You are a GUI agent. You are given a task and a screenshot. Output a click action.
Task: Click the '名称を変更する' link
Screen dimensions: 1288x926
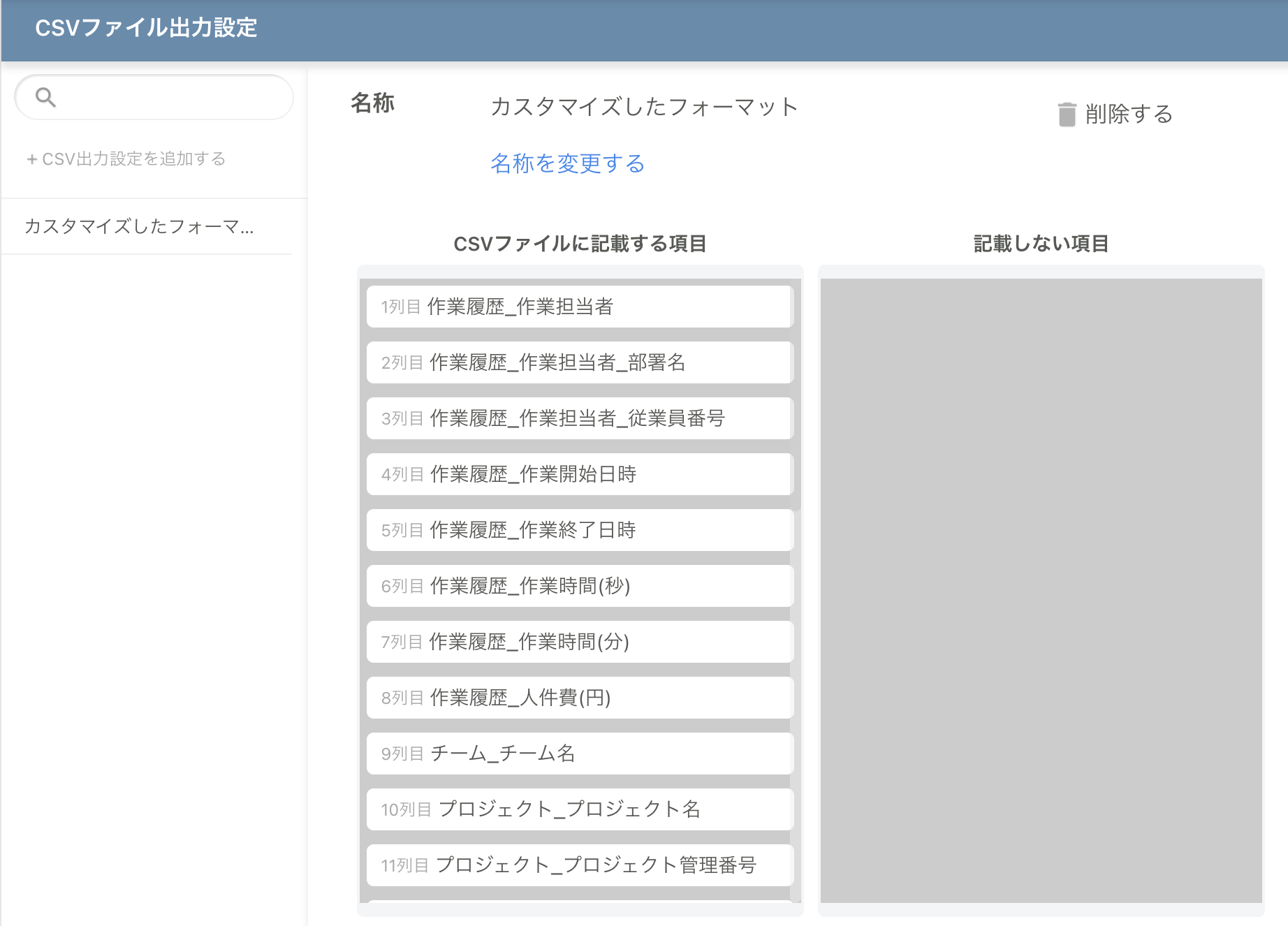pos(567,163)
